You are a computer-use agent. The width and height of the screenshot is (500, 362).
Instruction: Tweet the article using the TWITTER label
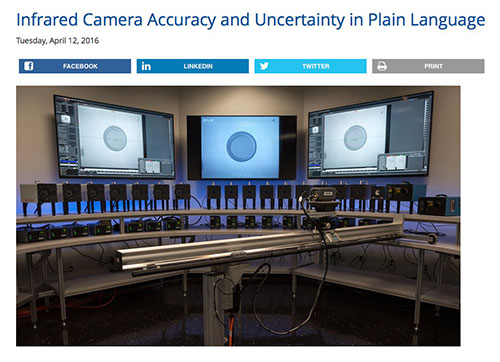pyautogui.click(x=316, y=66)
